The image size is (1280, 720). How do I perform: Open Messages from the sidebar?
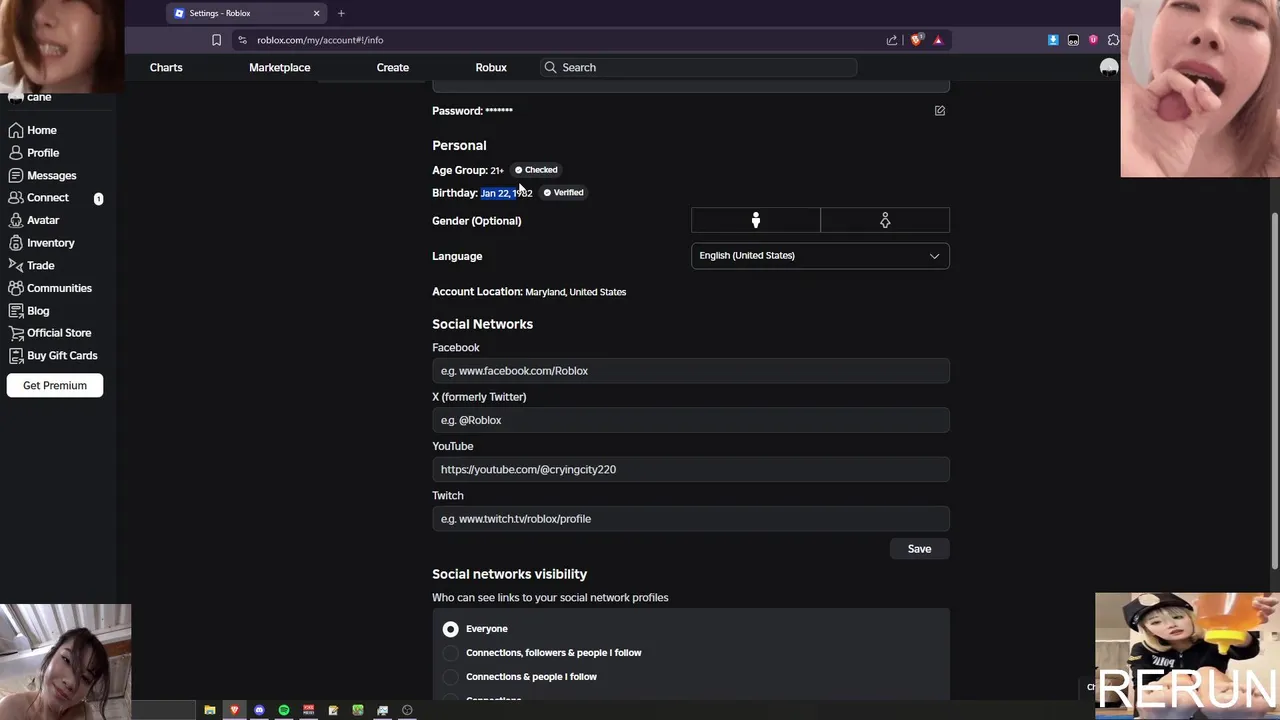pos(41,175)
